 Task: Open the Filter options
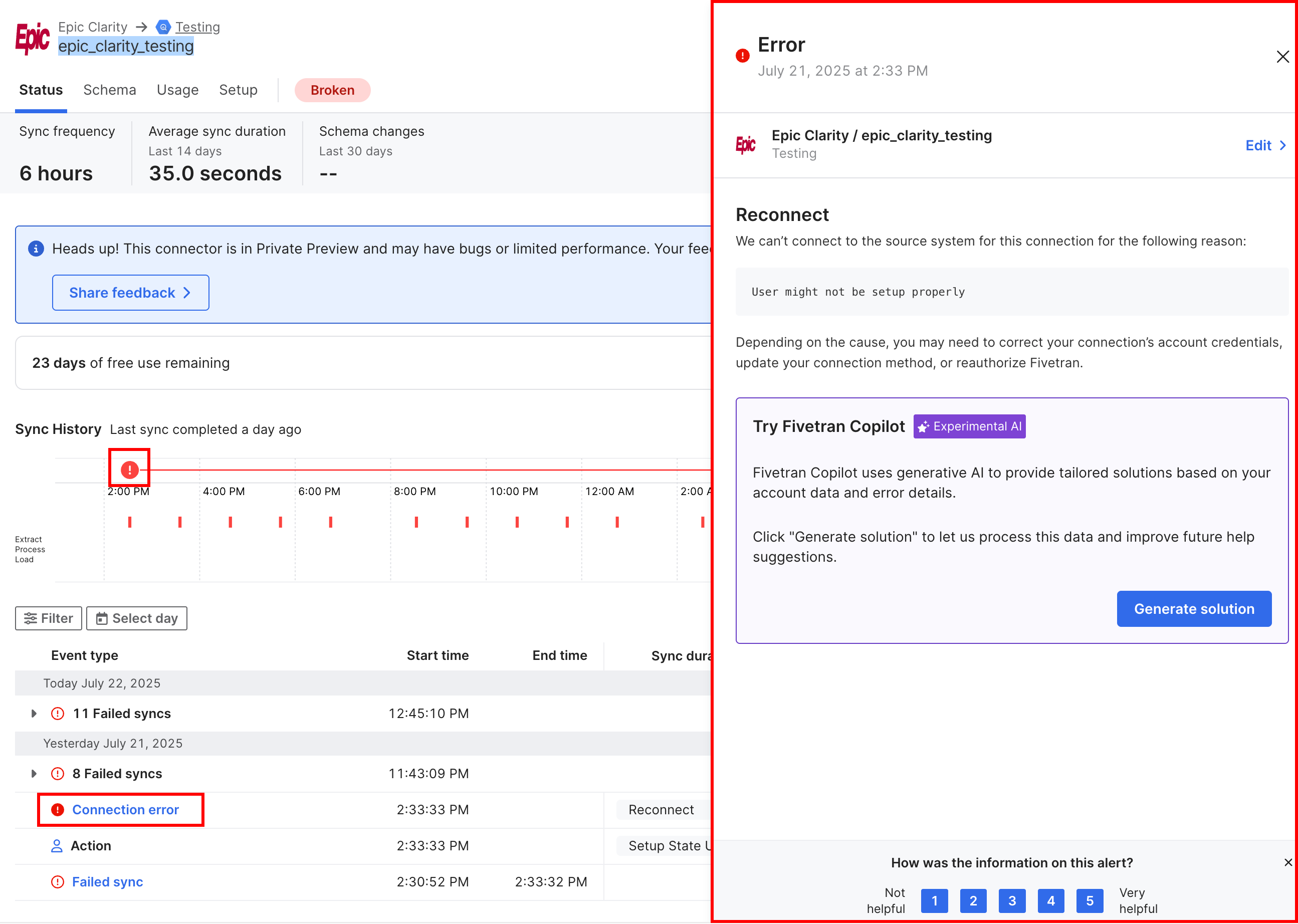[x=49, y=618]
